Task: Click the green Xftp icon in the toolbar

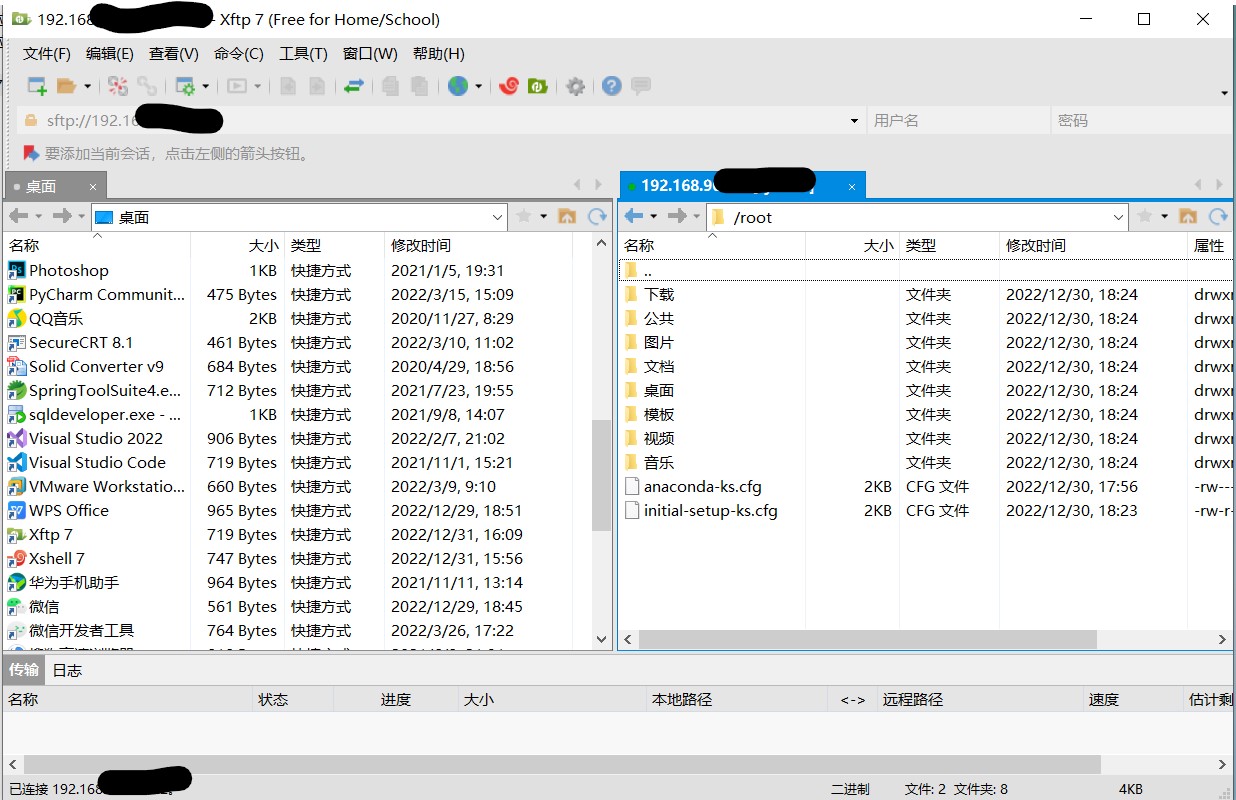Action: coord(538,86)
